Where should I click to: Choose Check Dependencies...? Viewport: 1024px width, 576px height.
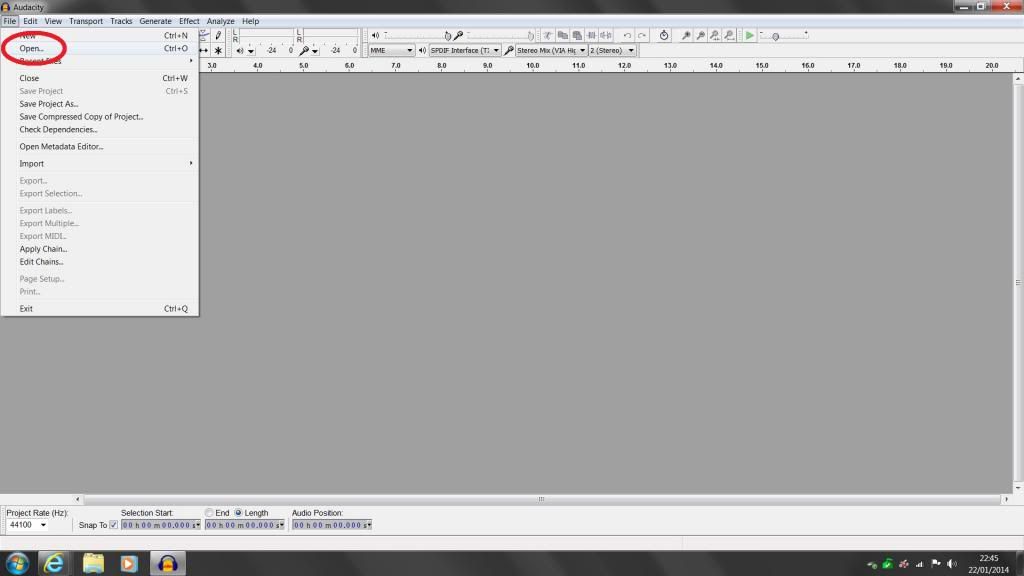(x=99, y=129)
